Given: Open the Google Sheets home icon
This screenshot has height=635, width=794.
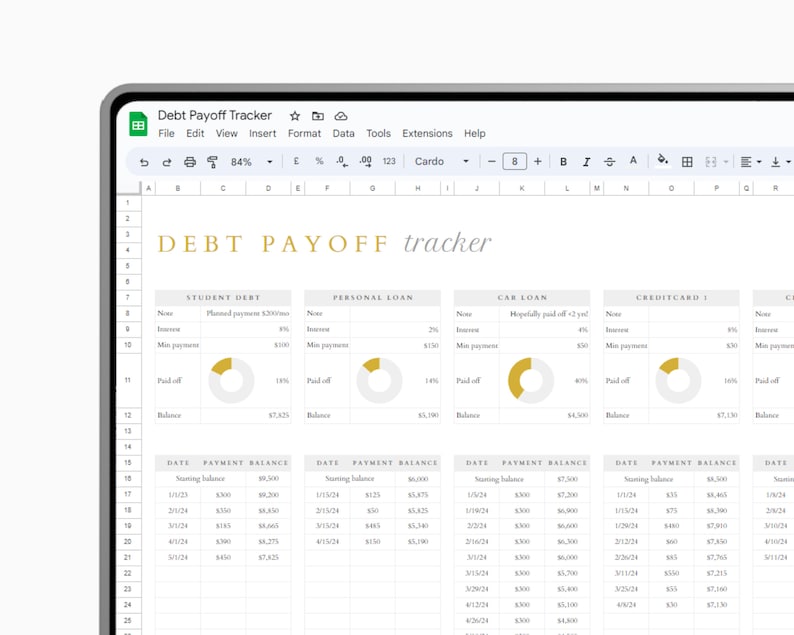Looking at the screenshot, I should tap(138, 124).
